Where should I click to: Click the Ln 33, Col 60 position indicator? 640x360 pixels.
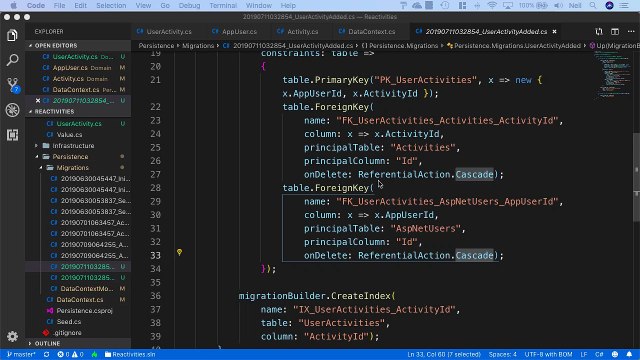coord(444,354)
